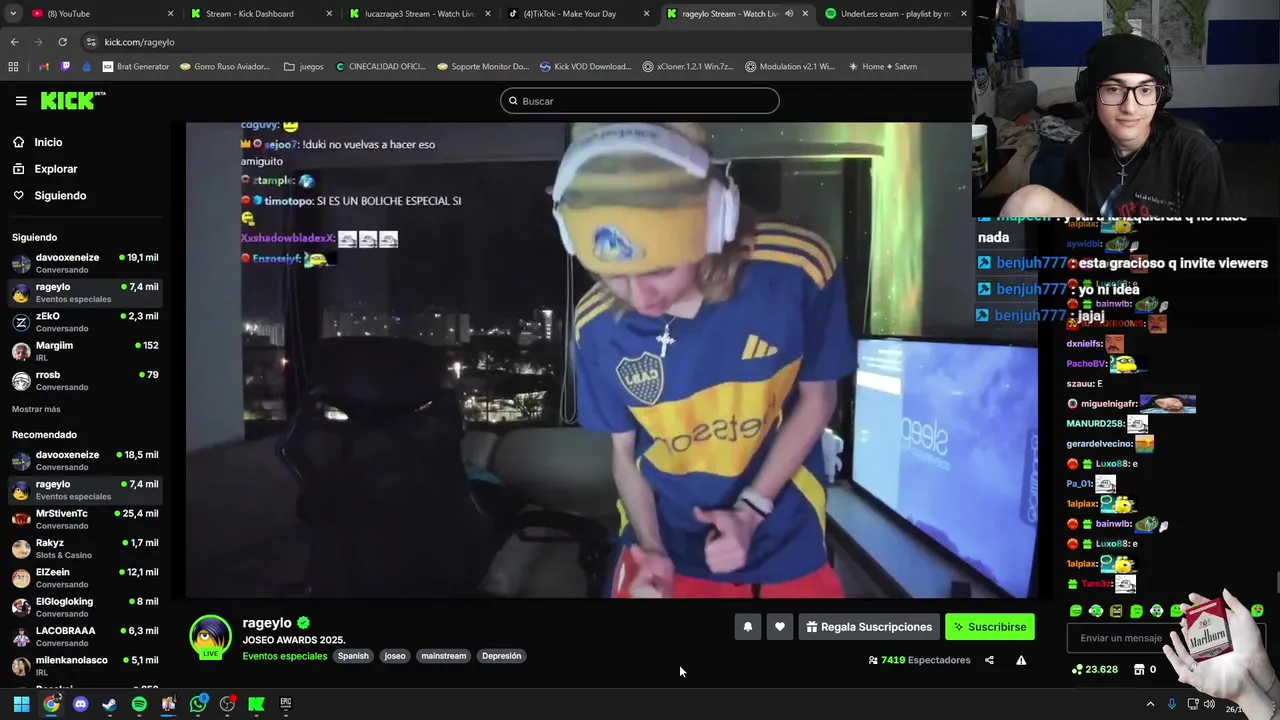
Task: Click the Enviar un mensaje chat input
Action: [1120, 638]
